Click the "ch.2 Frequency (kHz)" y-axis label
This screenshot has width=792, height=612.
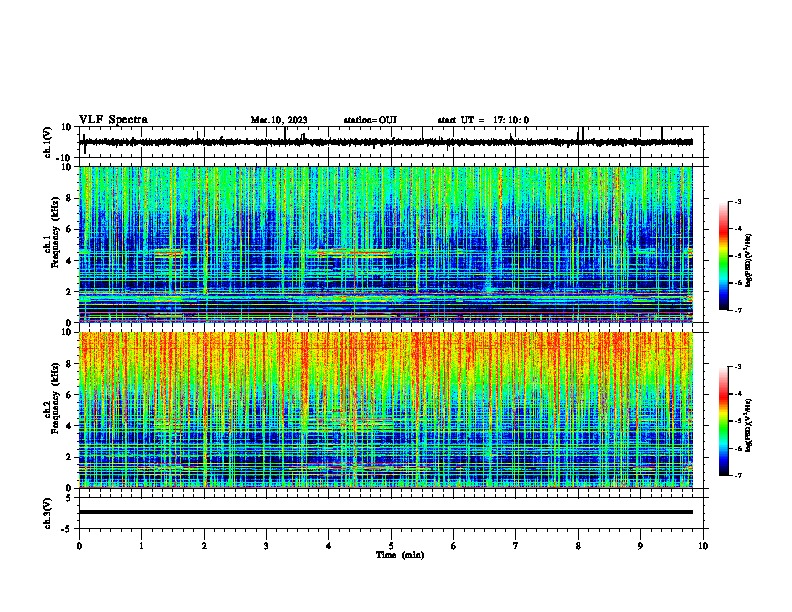tap(52, 398)
